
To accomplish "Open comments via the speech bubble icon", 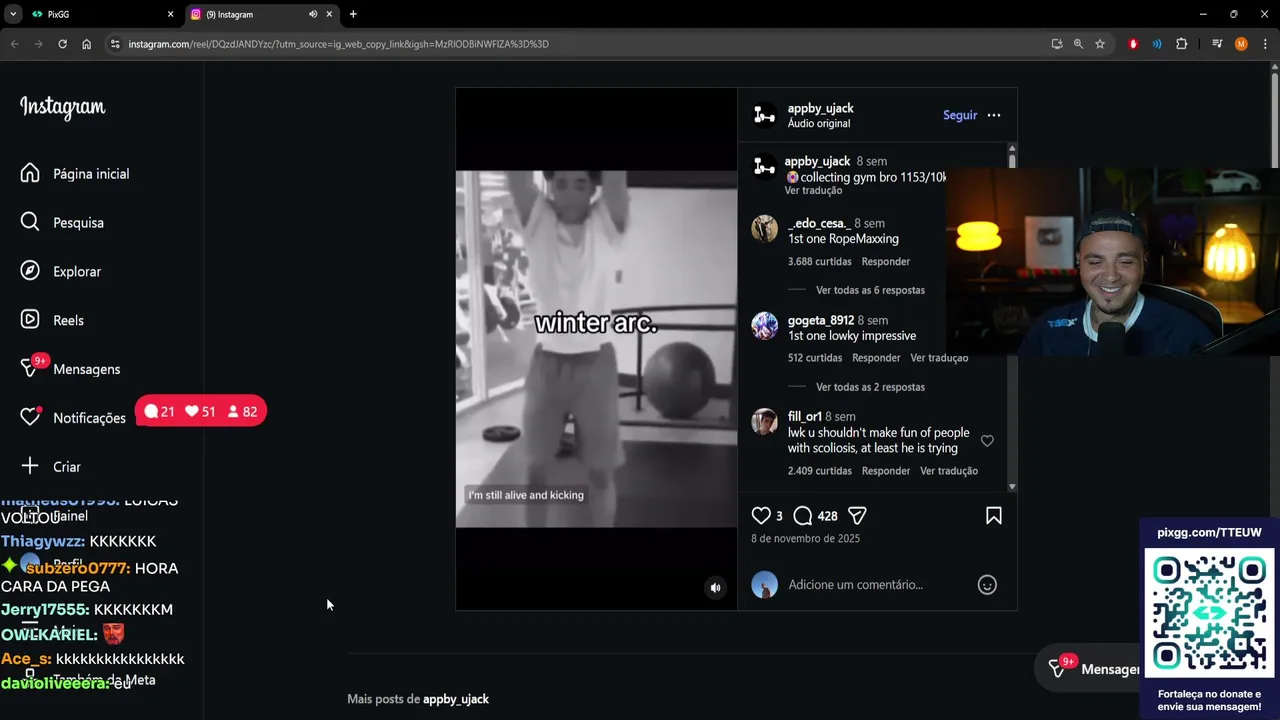I will pos(802,516).
